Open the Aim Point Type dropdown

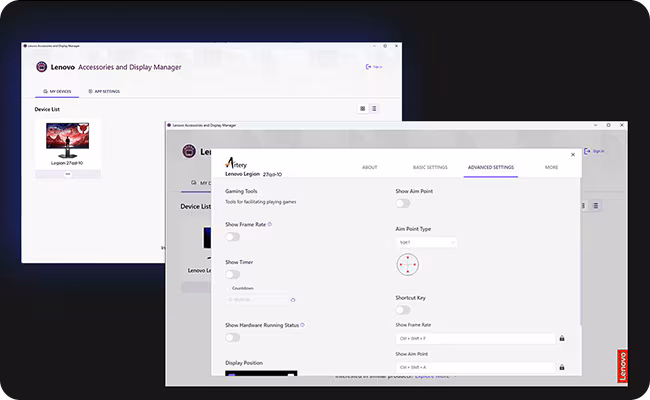coord(426,242)
